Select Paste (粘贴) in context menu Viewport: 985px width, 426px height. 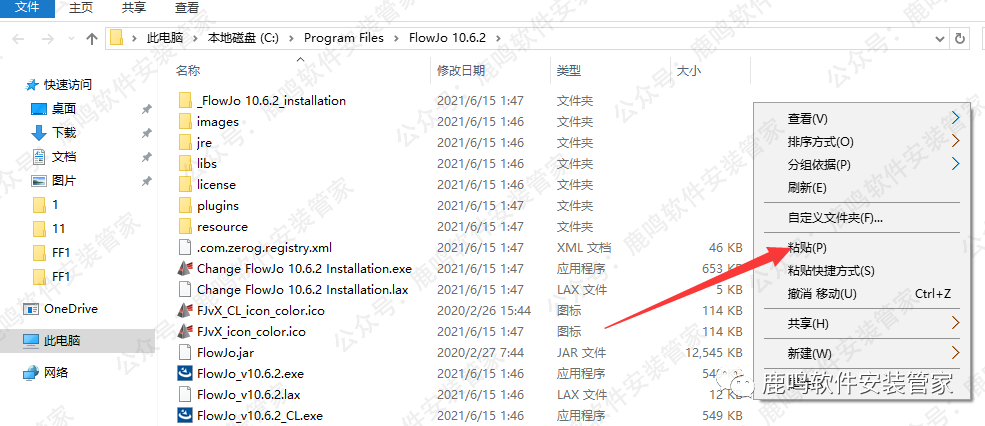pos(807,247)
